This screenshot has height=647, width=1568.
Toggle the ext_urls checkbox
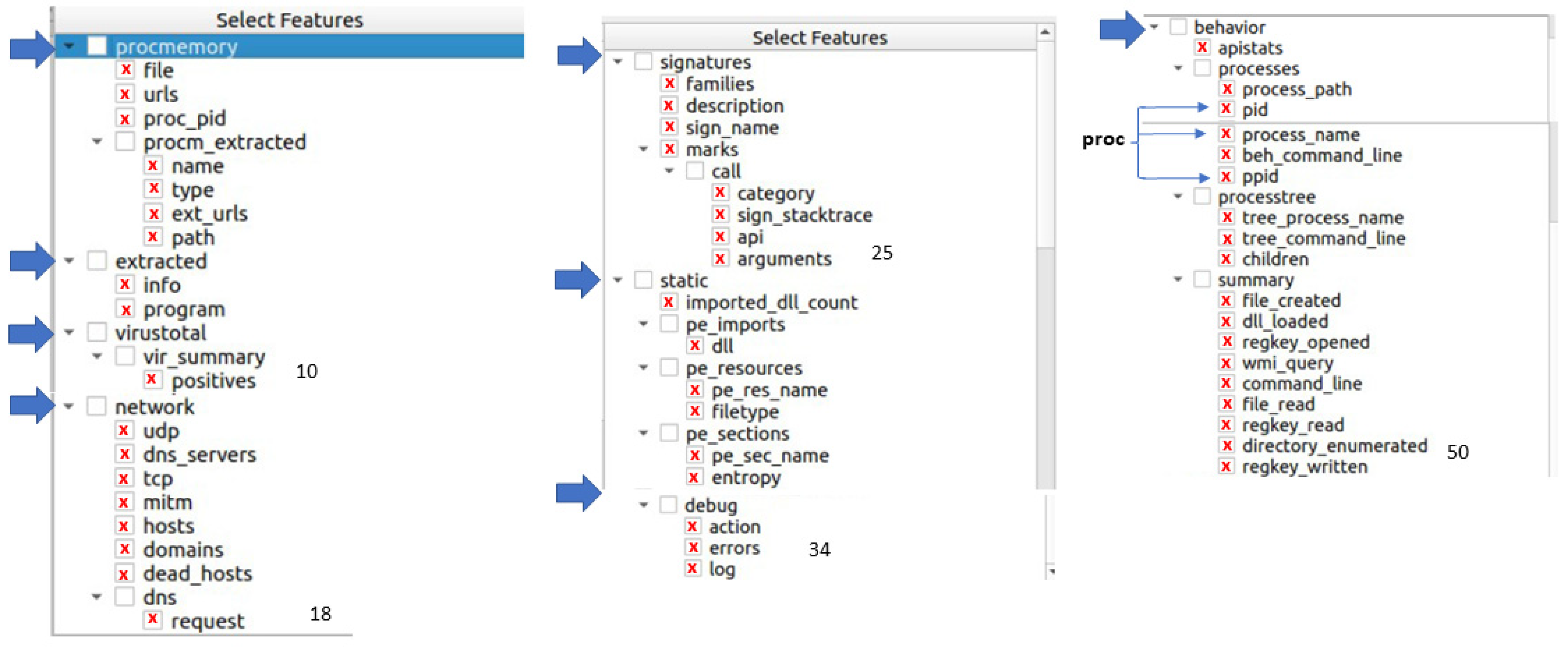[x=153, y=214]
